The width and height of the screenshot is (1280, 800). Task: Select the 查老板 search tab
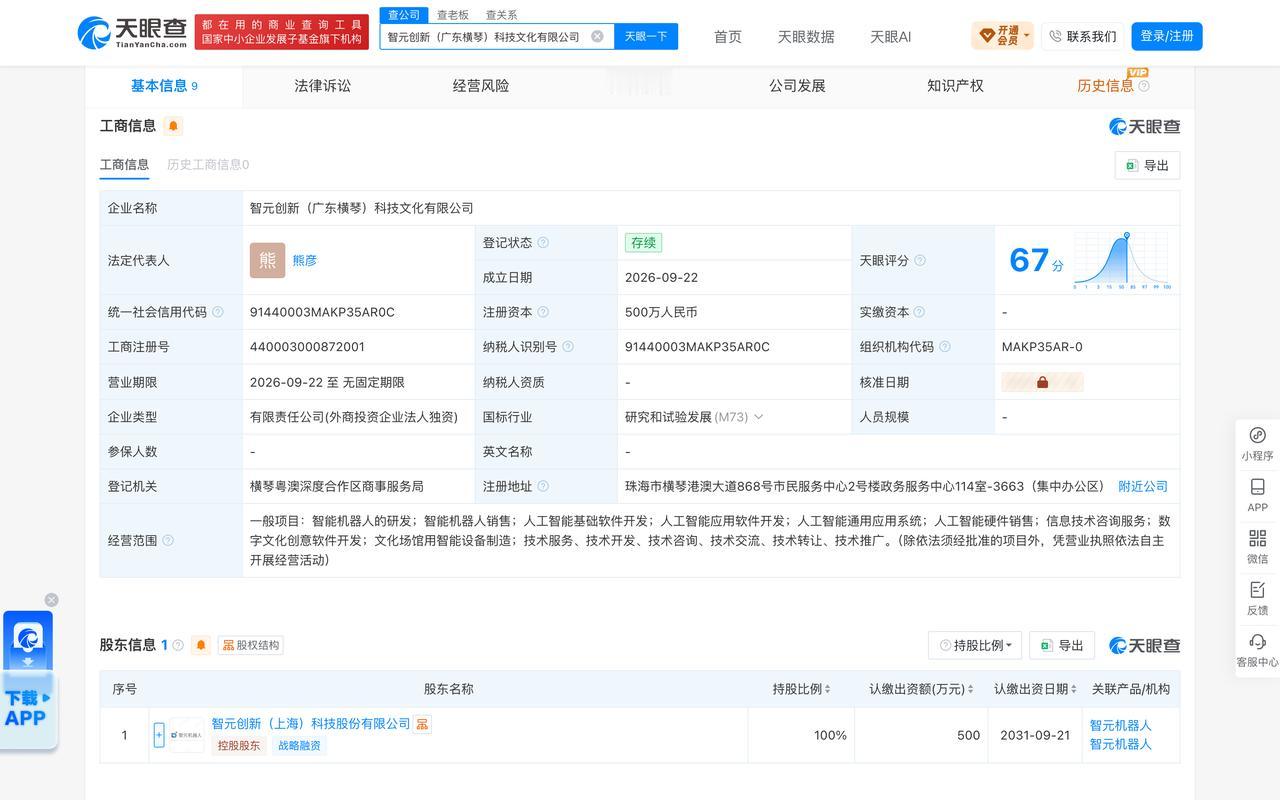453,15
